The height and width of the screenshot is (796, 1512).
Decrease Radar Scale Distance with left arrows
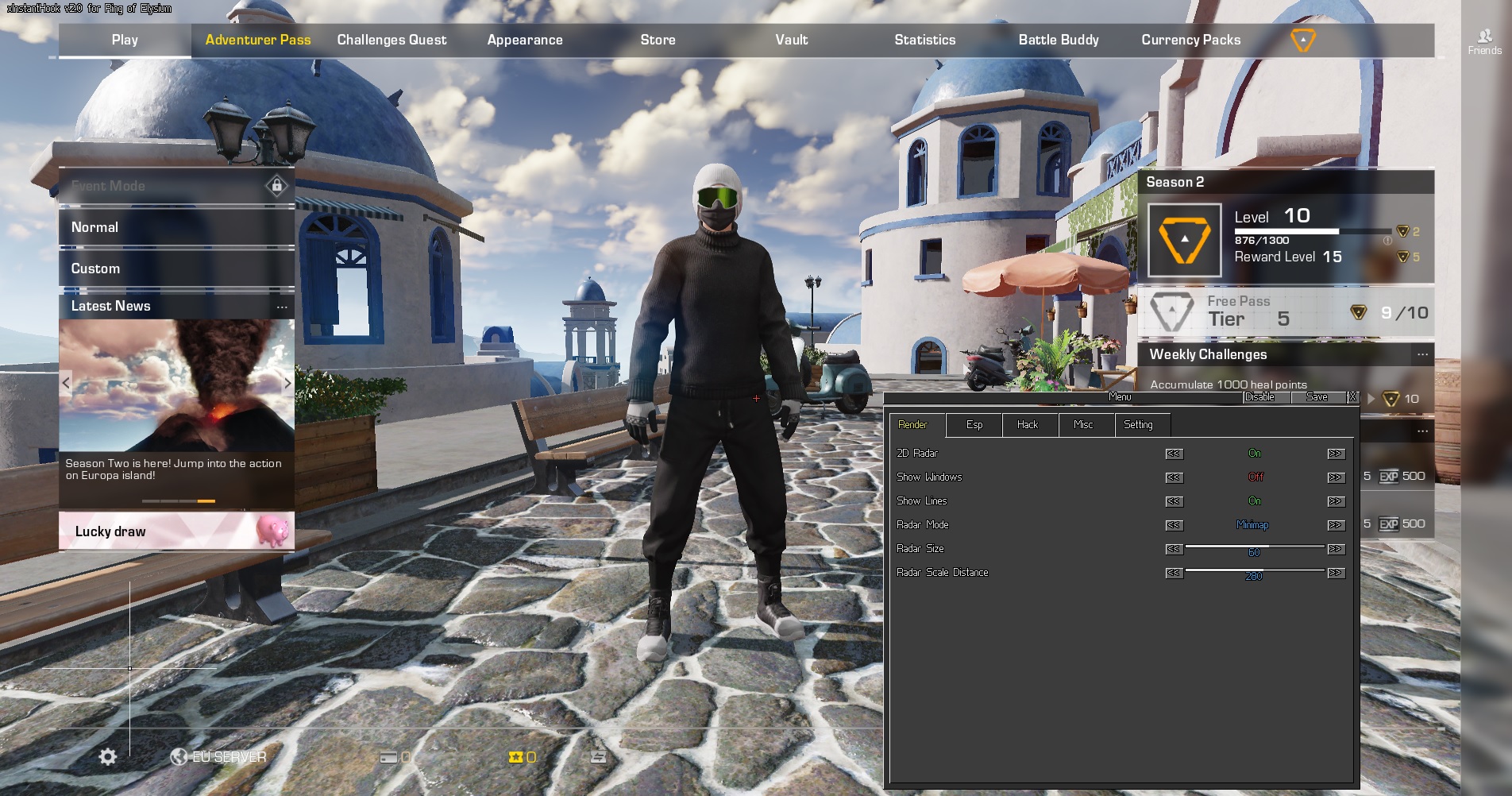pos(1174,573)
